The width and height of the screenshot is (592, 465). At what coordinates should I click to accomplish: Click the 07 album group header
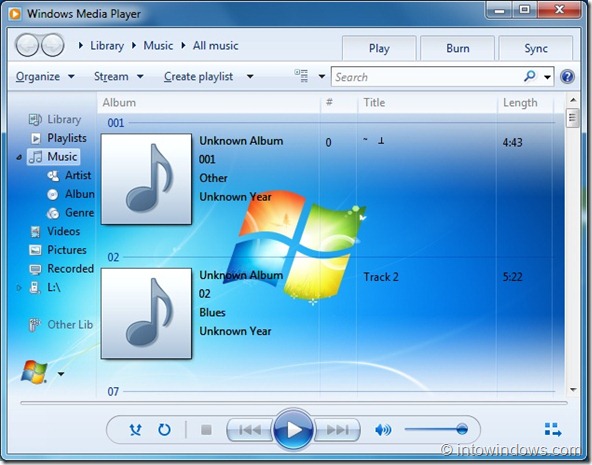(113, 391)
